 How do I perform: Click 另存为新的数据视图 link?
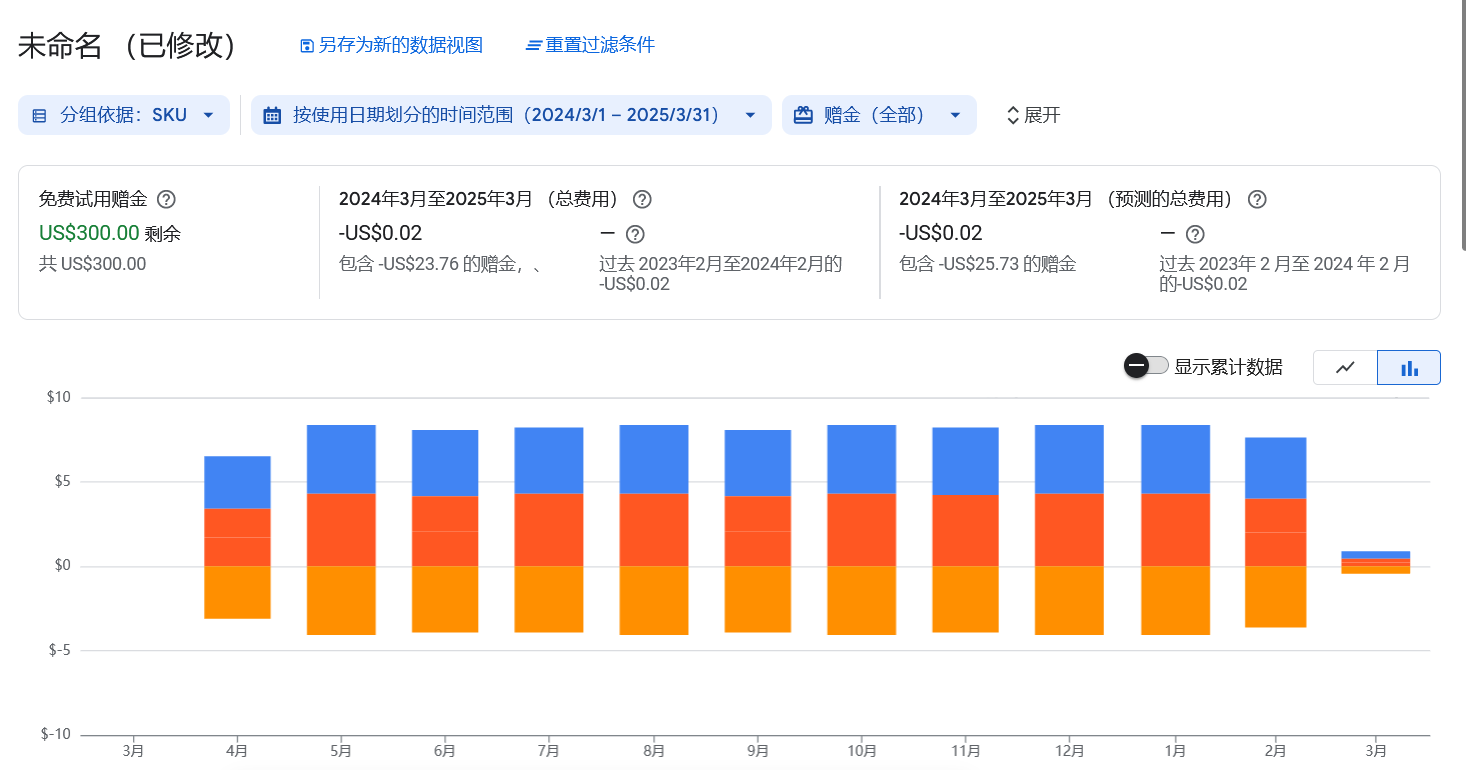coord(400,46)
